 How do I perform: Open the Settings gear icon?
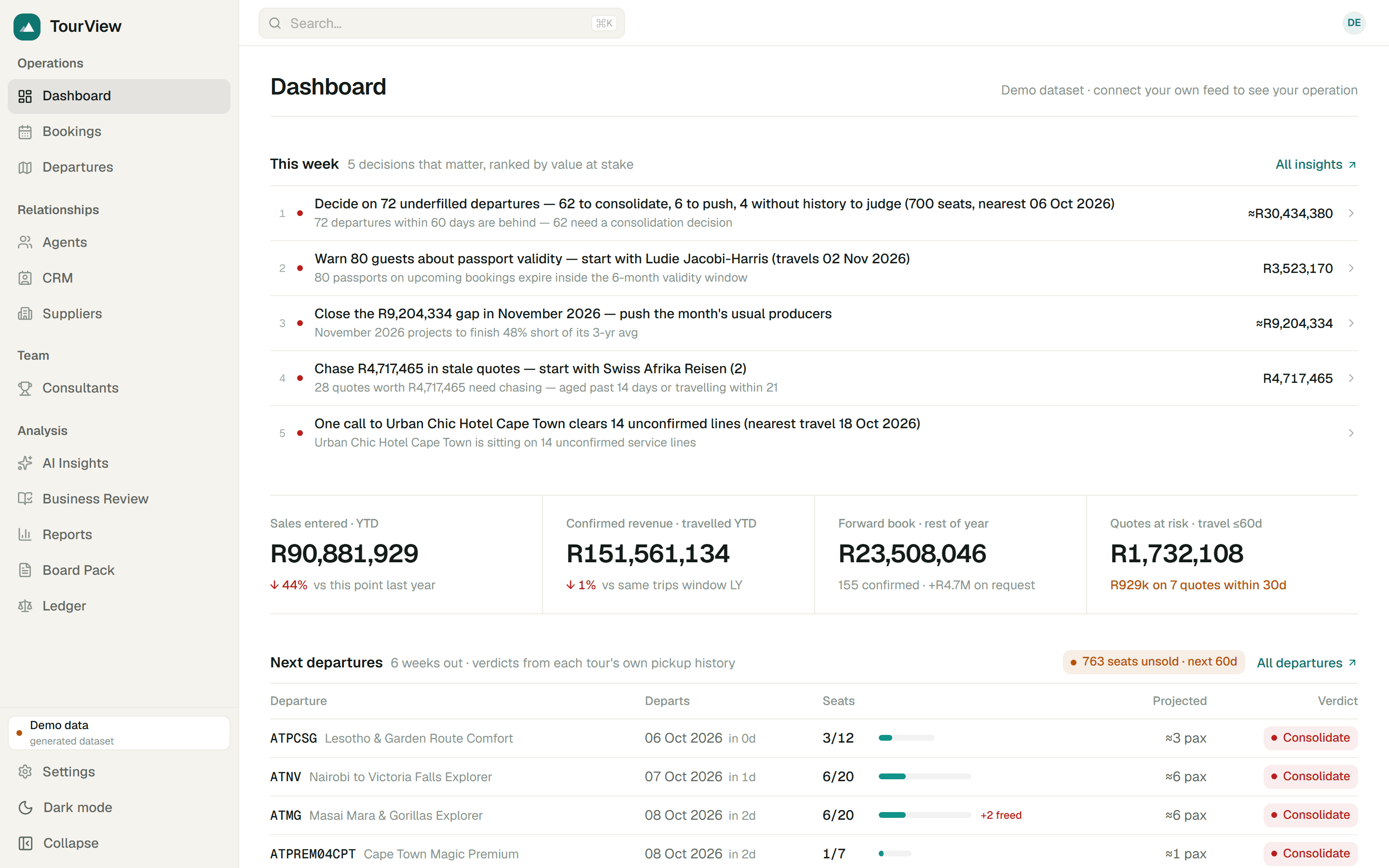point(25,772)
